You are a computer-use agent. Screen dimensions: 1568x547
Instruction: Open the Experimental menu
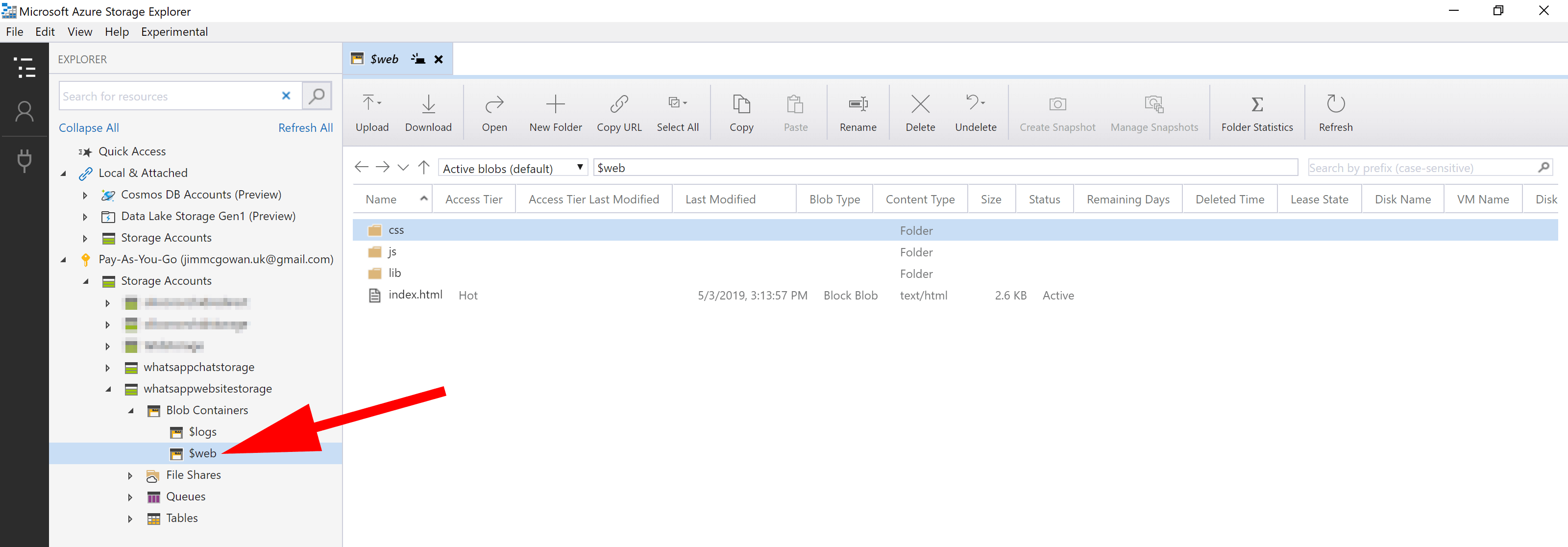click(174, 32)
